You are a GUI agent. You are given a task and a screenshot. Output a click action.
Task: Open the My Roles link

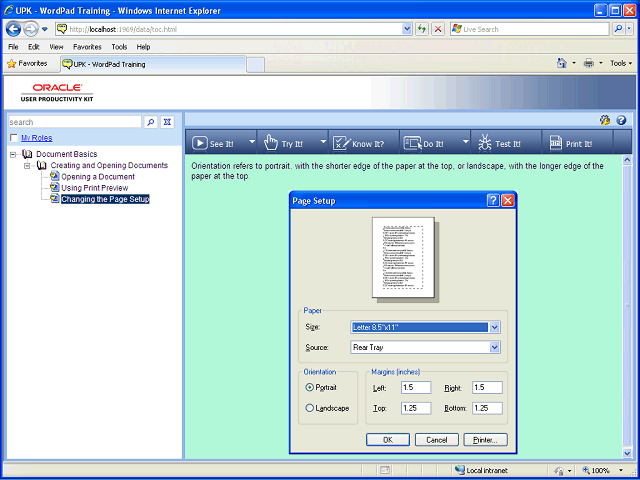pos(37,138)
